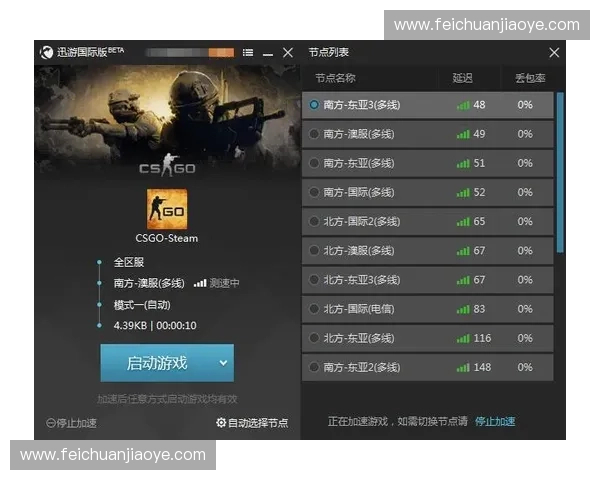Click 南方-澳服(多线) current node text
This screenshot has width=600, height=480.
click(x=149, y=283)
